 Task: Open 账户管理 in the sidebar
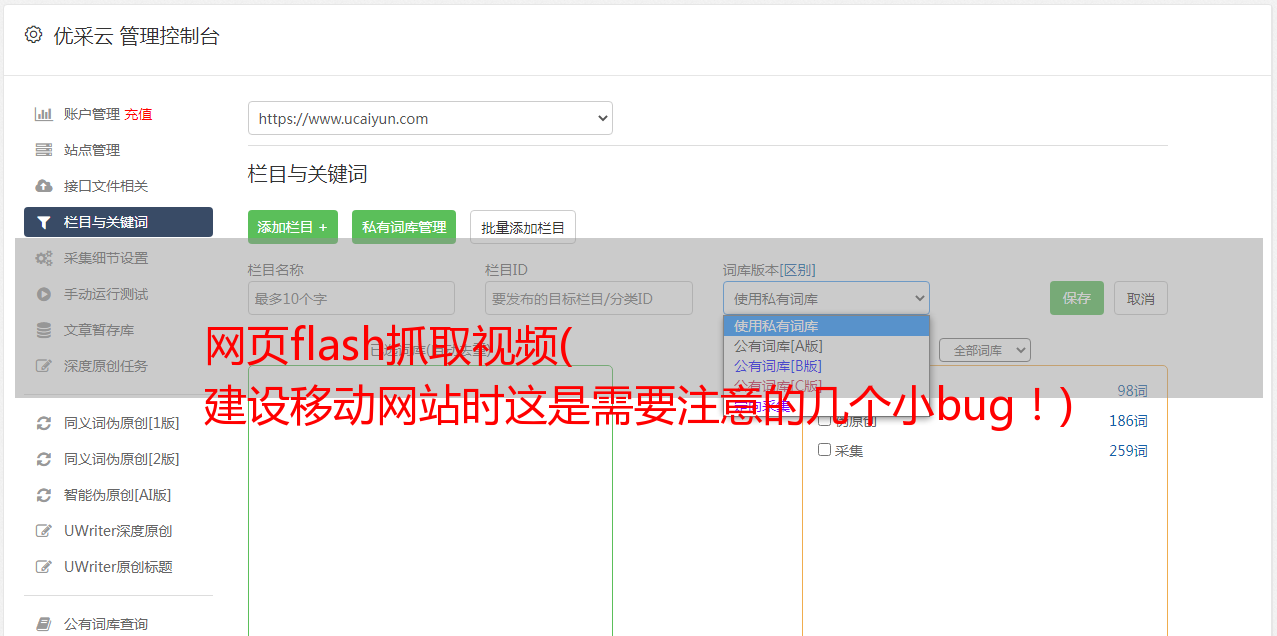(x=92, y=114)
